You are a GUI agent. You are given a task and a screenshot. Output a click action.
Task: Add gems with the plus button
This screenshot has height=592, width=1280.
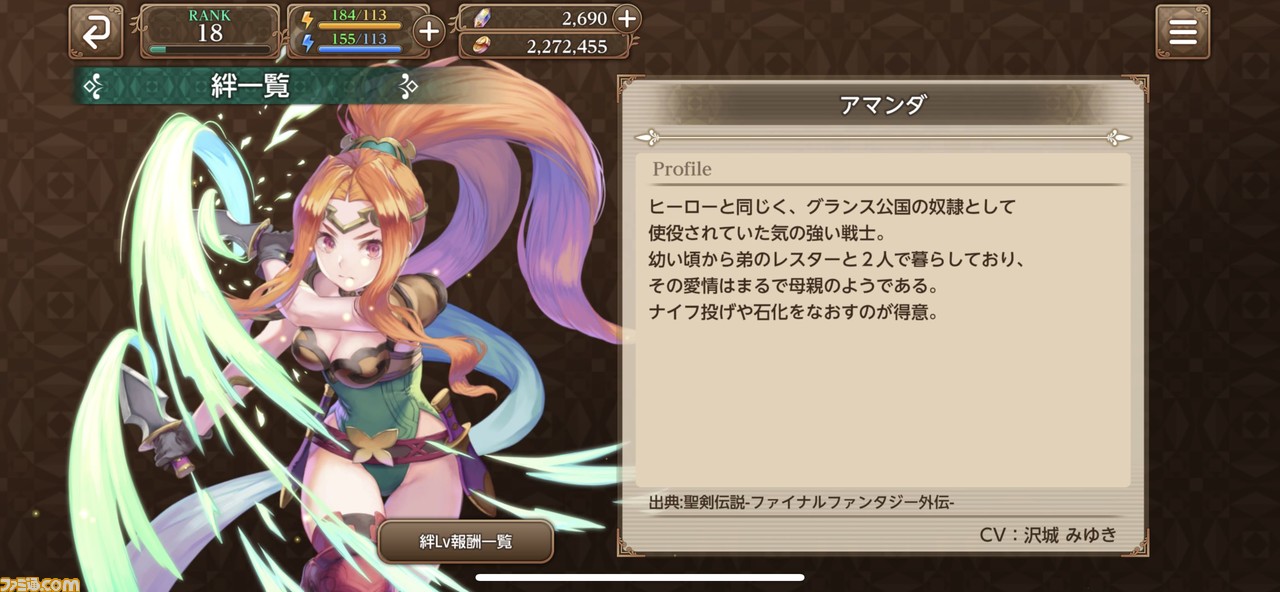[x=626, y=18]
